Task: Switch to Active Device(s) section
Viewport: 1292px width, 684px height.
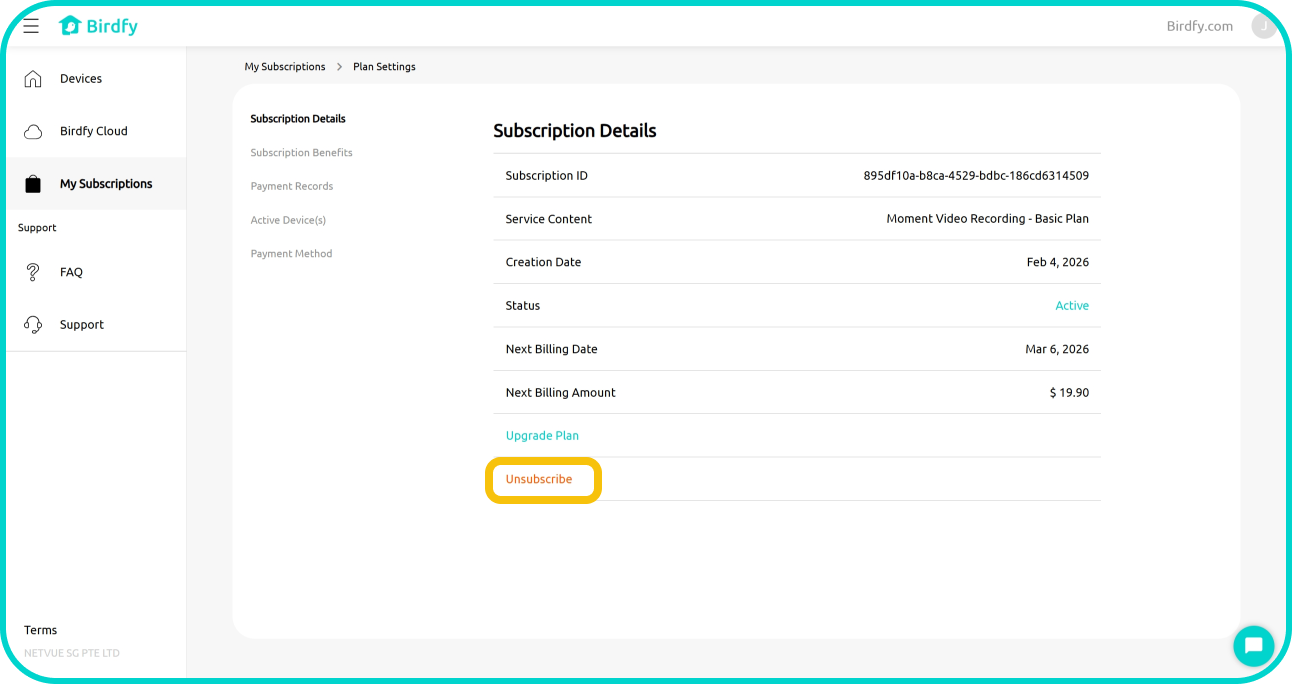Action: coord(288,220)
